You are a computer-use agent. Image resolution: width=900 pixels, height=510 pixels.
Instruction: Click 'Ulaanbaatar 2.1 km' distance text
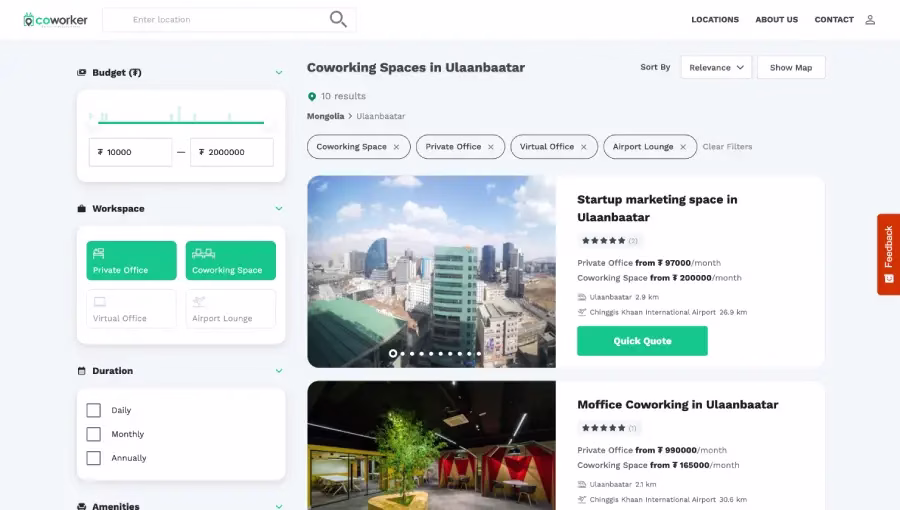[x=623, y=484]
